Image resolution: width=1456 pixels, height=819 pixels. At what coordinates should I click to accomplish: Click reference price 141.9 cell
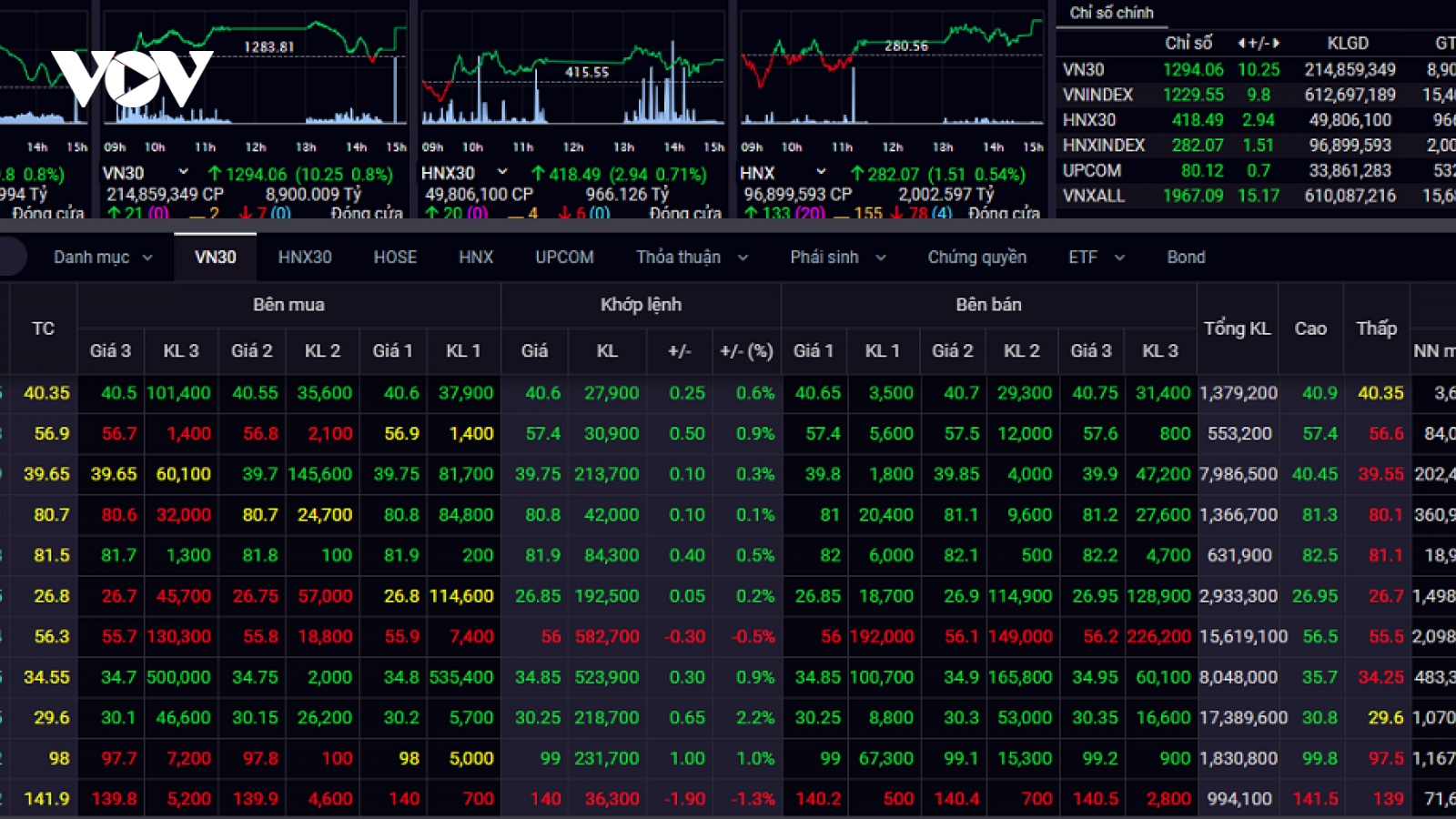click(x=45, y=799)
